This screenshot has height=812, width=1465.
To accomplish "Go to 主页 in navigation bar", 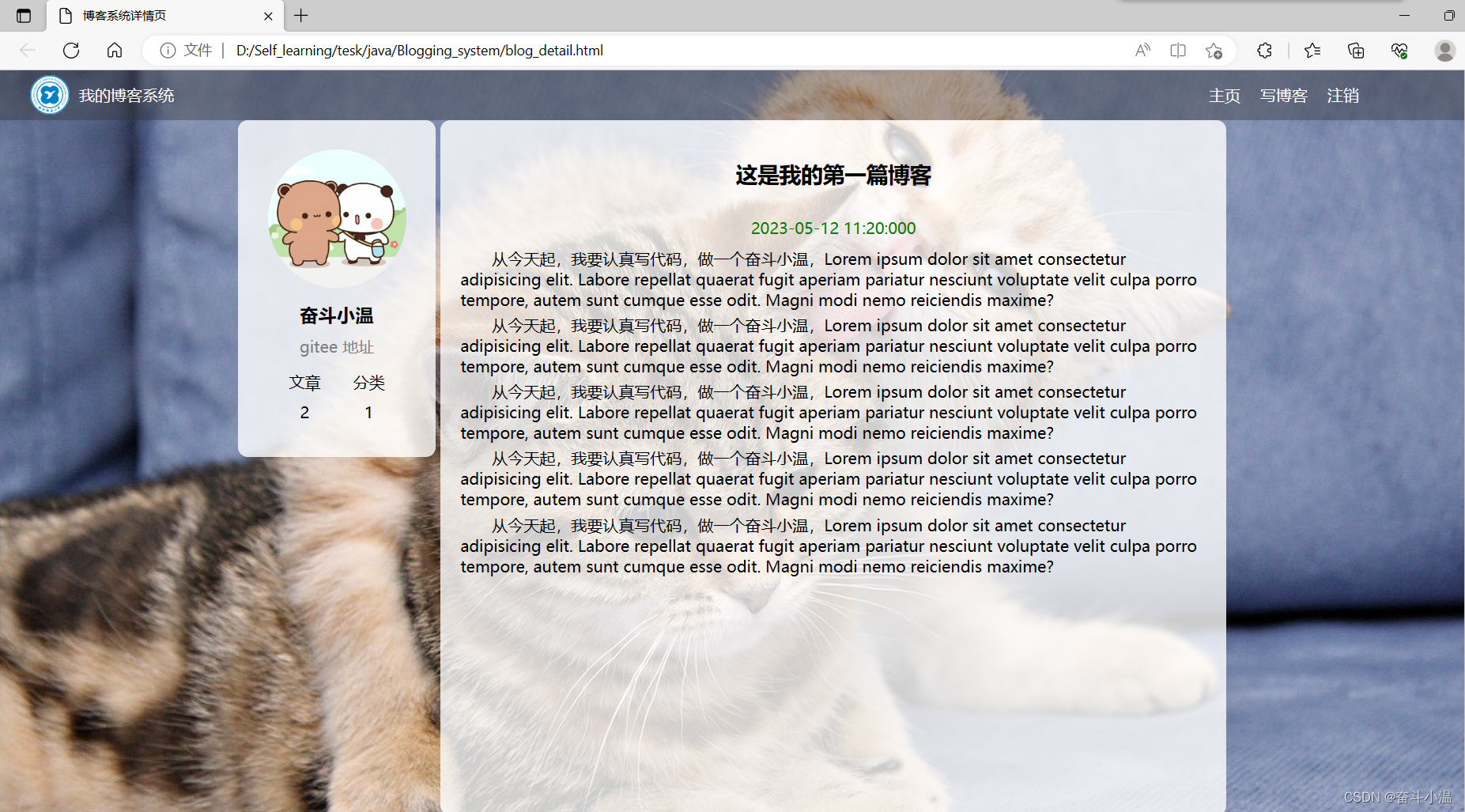I will pyautogui.click(x=1225, y=96).
